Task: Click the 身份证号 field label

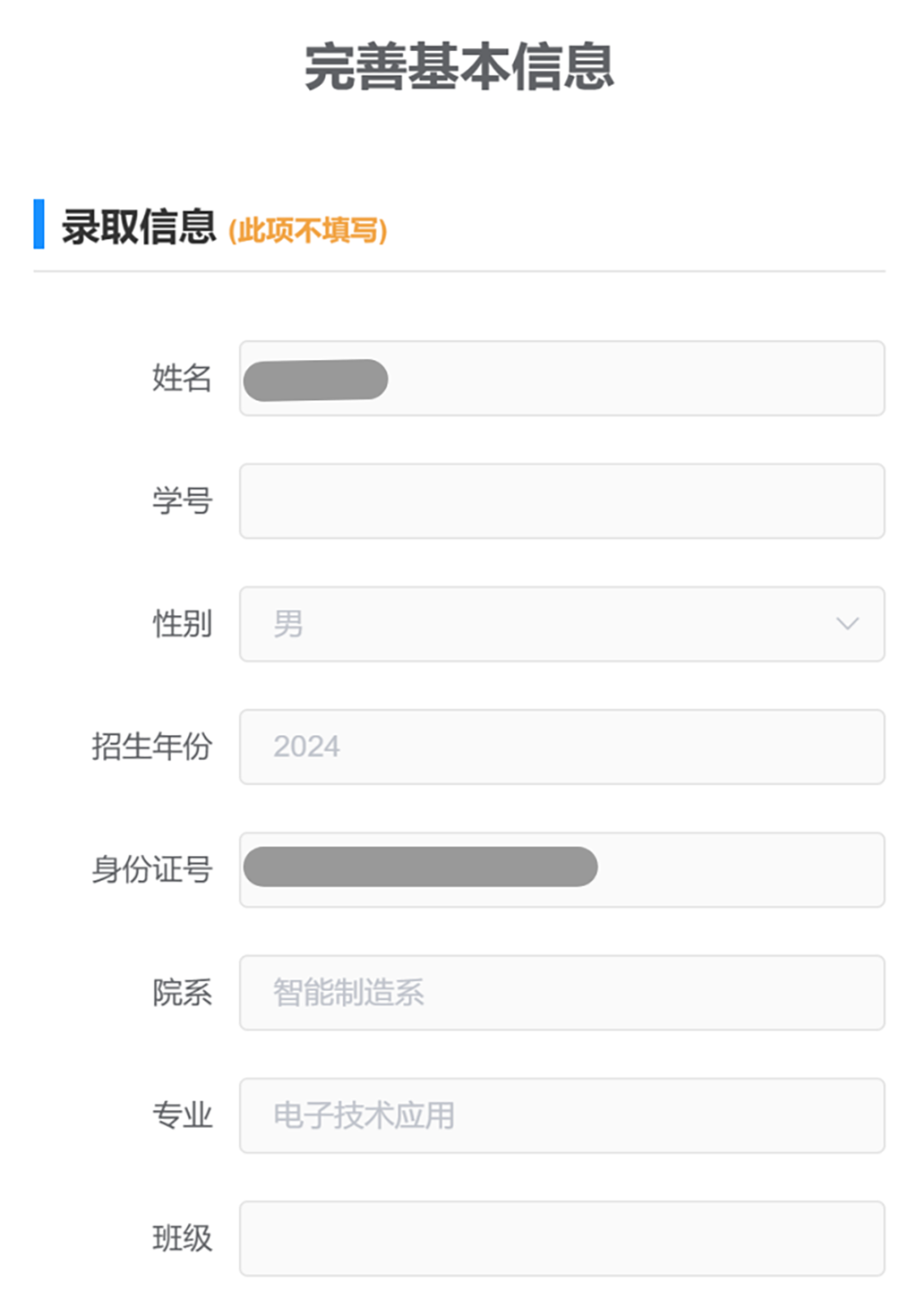Action: tap(152, 869)
